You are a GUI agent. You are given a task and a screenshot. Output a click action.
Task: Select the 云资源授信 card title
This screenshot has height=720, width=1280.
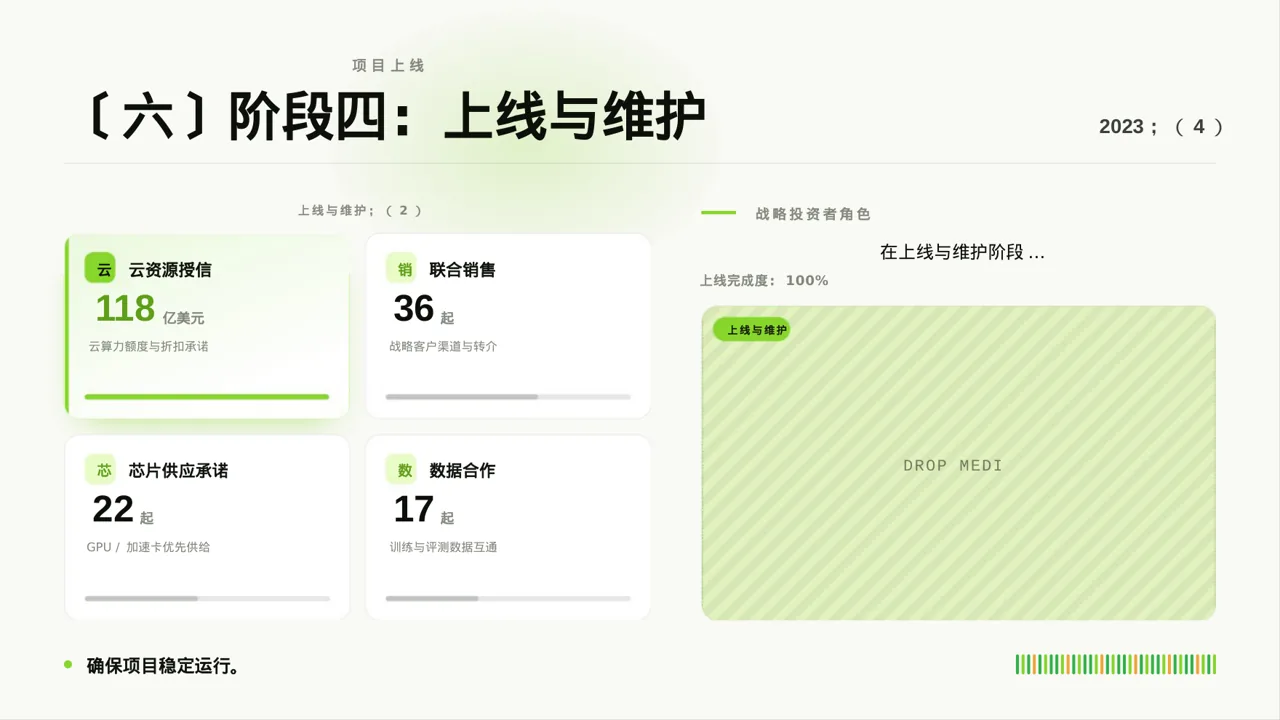[170, 270]
